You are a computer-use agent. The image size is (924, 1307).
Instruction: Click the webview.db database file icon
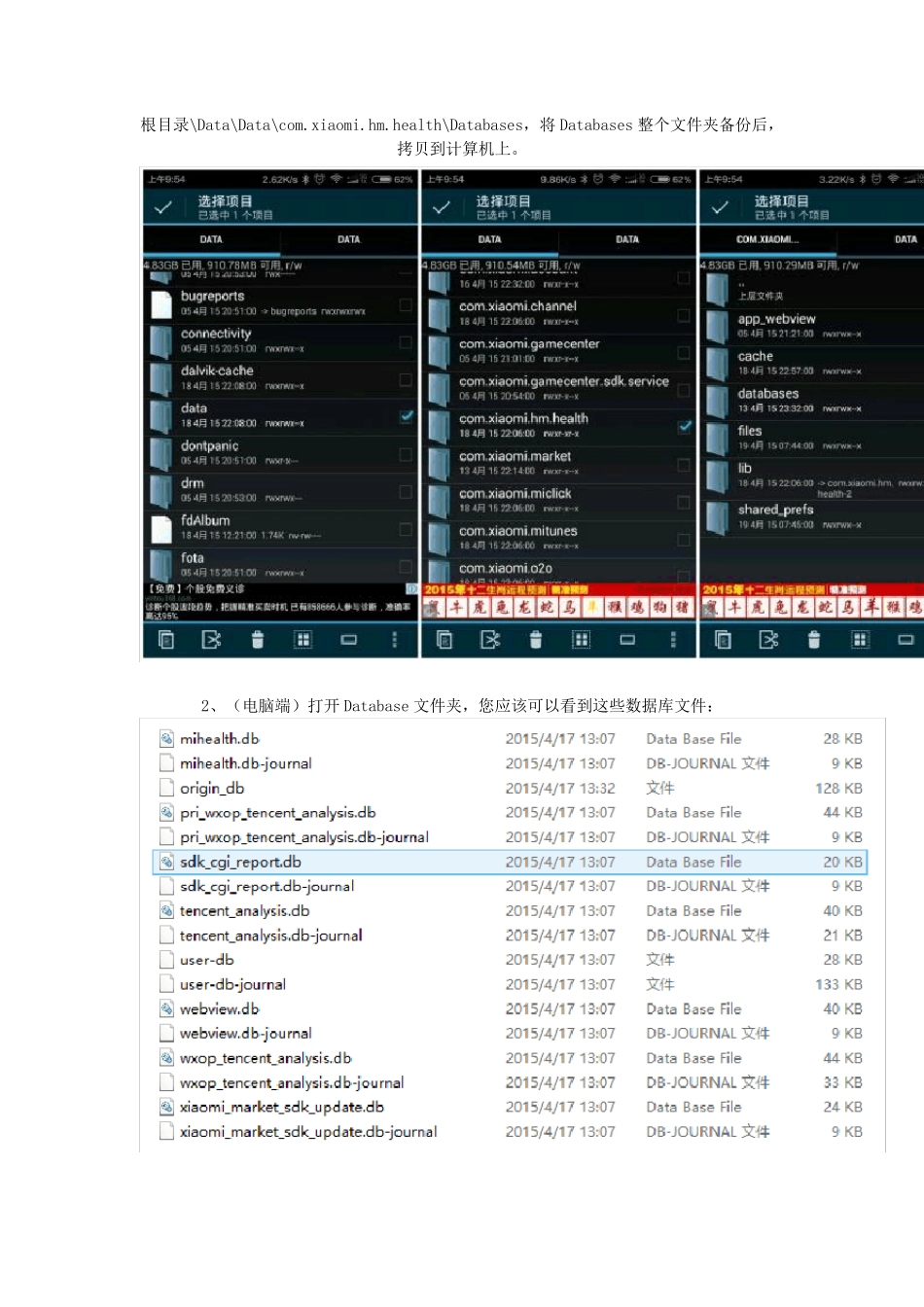pos(166,1009)
